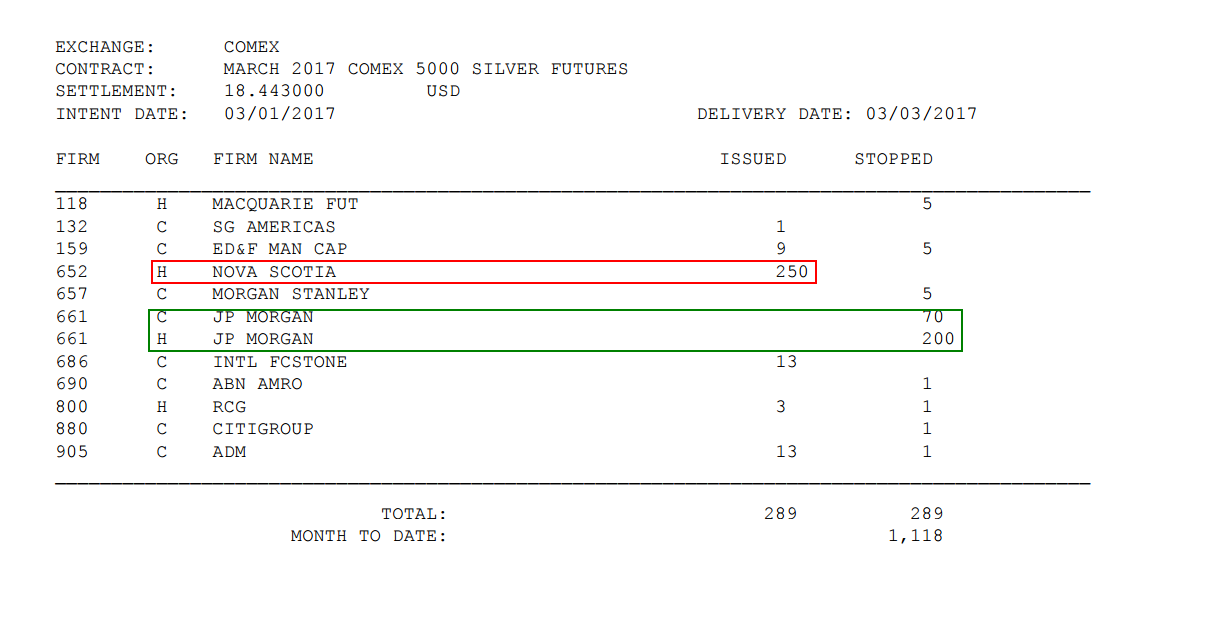
Task: Select the ADM firm name
Action: (x=229, y=452)
